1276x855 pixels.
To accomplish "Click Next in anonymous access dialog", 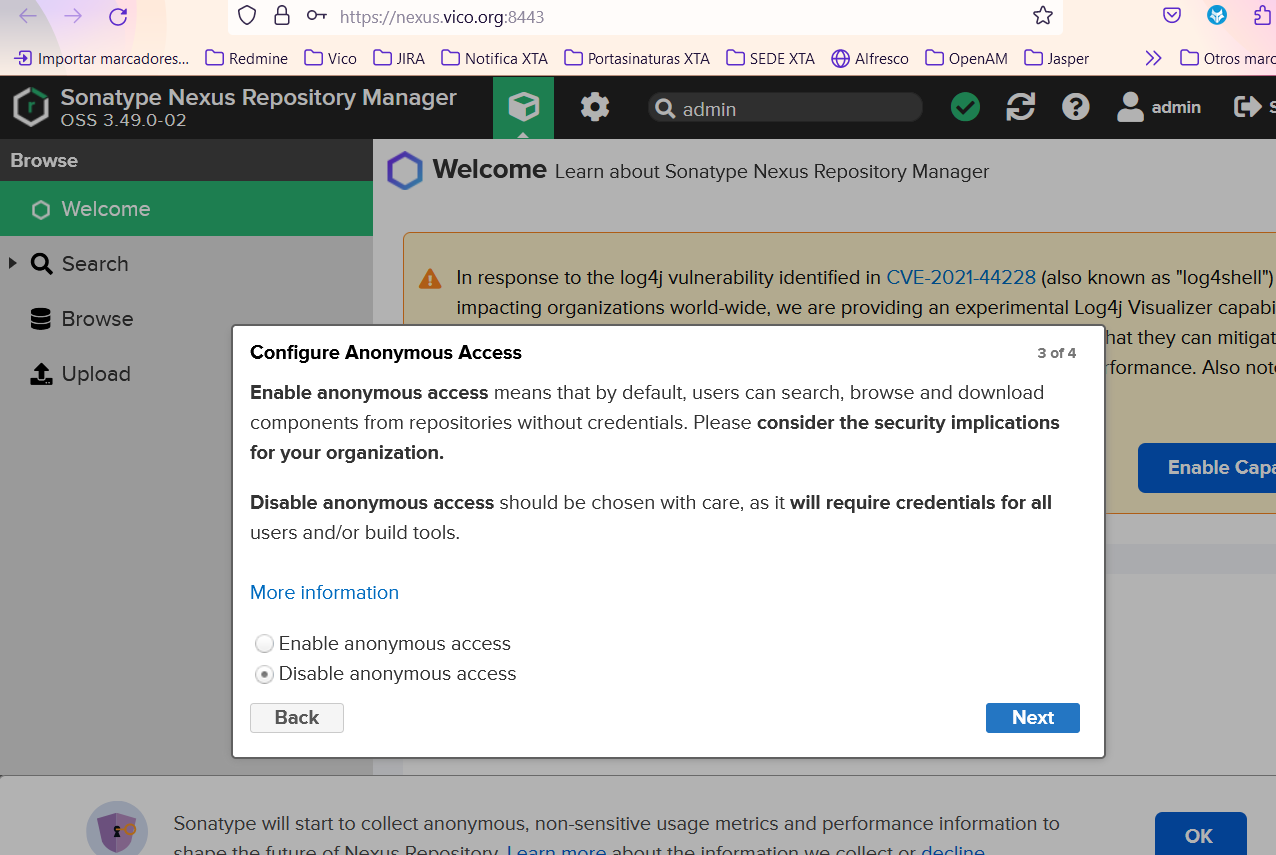I will [x=1033, y=718].
